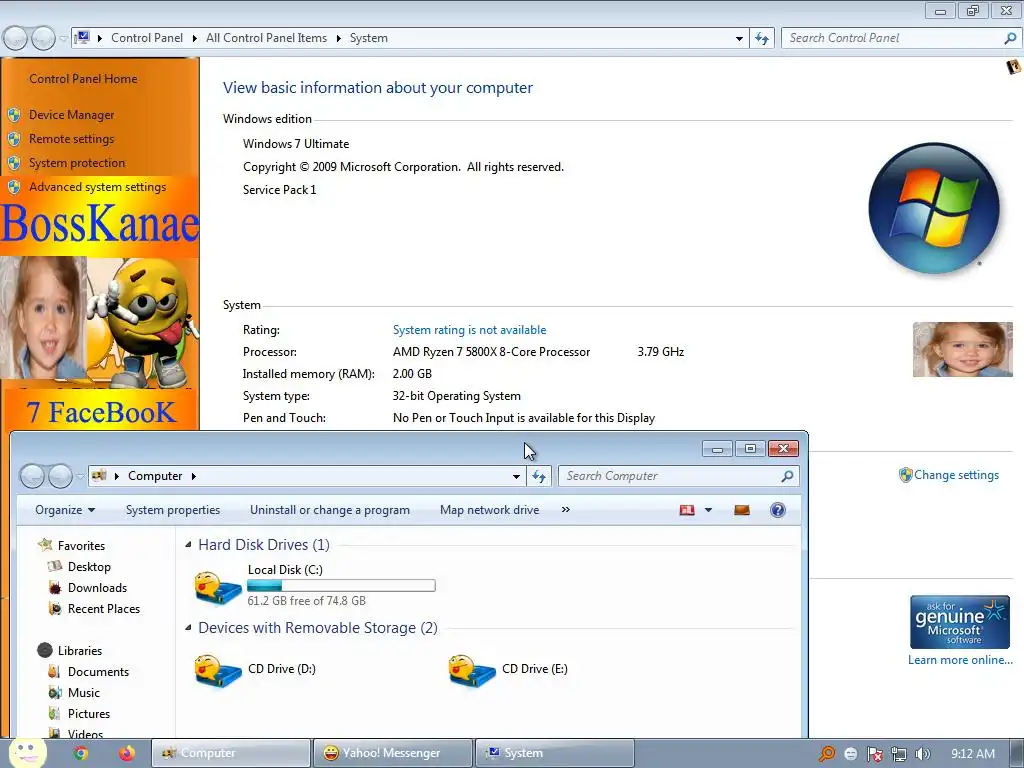This screenshot has height=768, width=1024.
Task: Collapse Devices with Removable Storage group
Action: (188, 628)
